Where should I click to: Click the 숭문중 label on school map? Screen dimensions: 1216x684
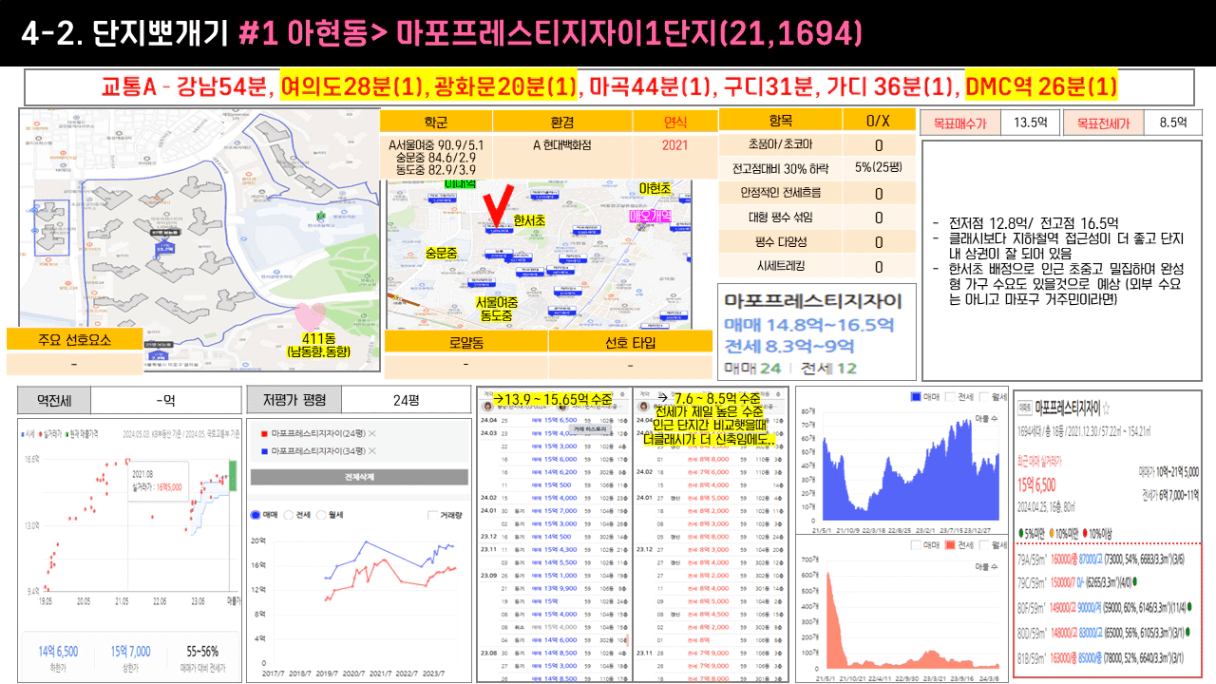click(x=441, y=254)
